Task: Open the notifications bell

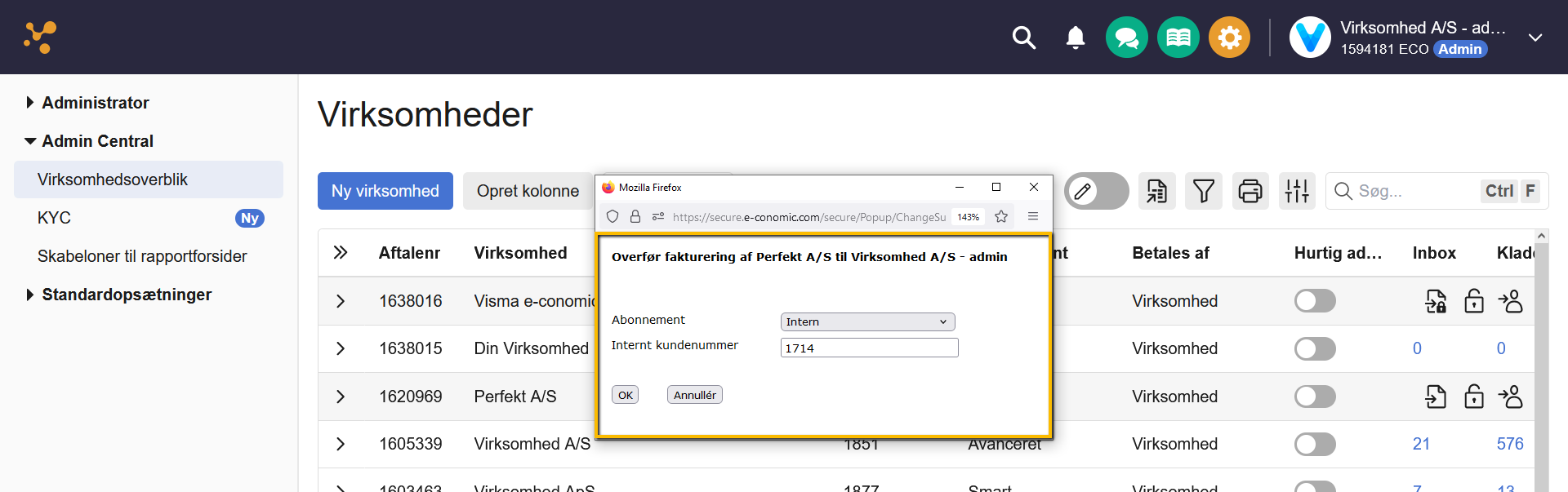Action: tap(1076, 38)
